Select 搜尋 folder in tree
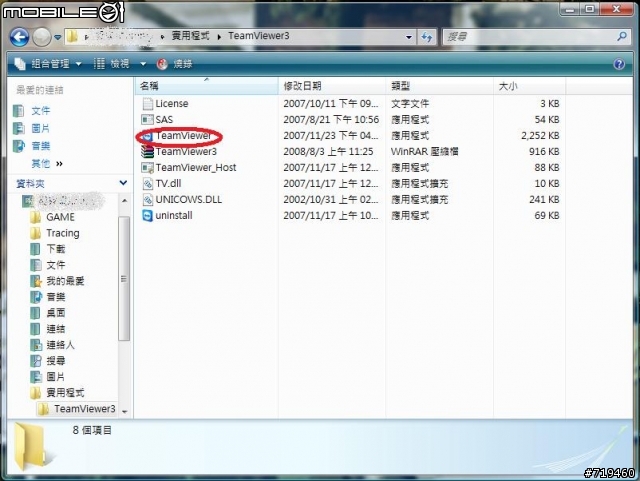The width and height of the screenshot is (640, 481). tap(48, 361)
